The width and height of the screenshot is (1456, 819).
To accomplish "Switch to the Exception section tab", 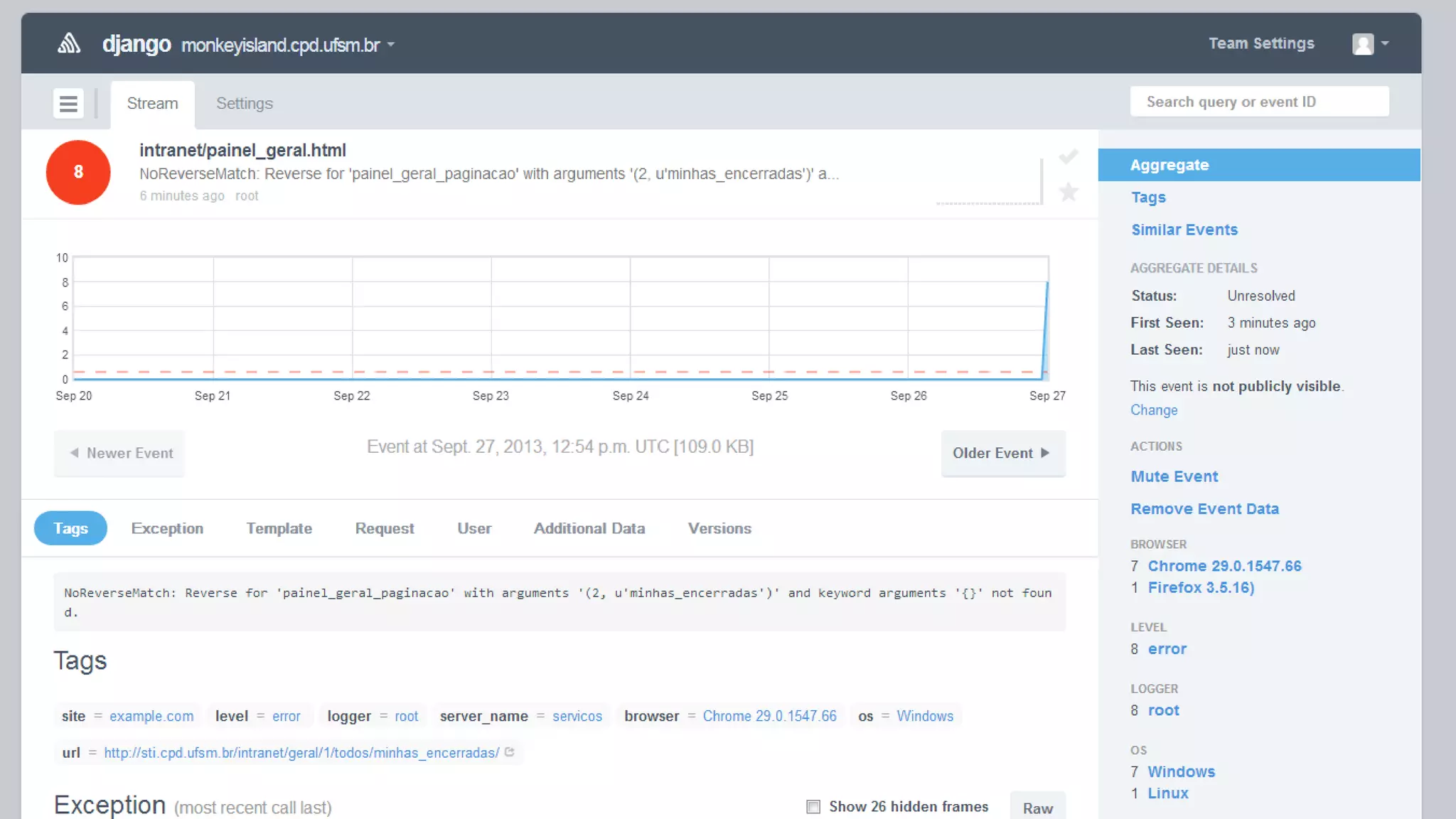I will pos(167,528).
